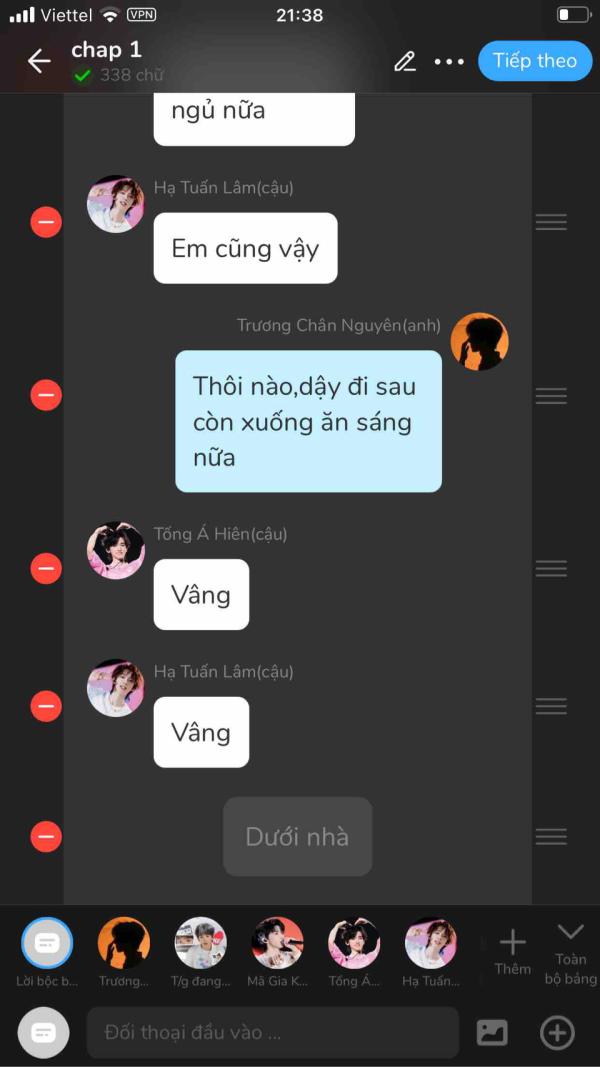
Task: Click the Đối thoại đầu vào text field
Action: tap(273, 1032)
